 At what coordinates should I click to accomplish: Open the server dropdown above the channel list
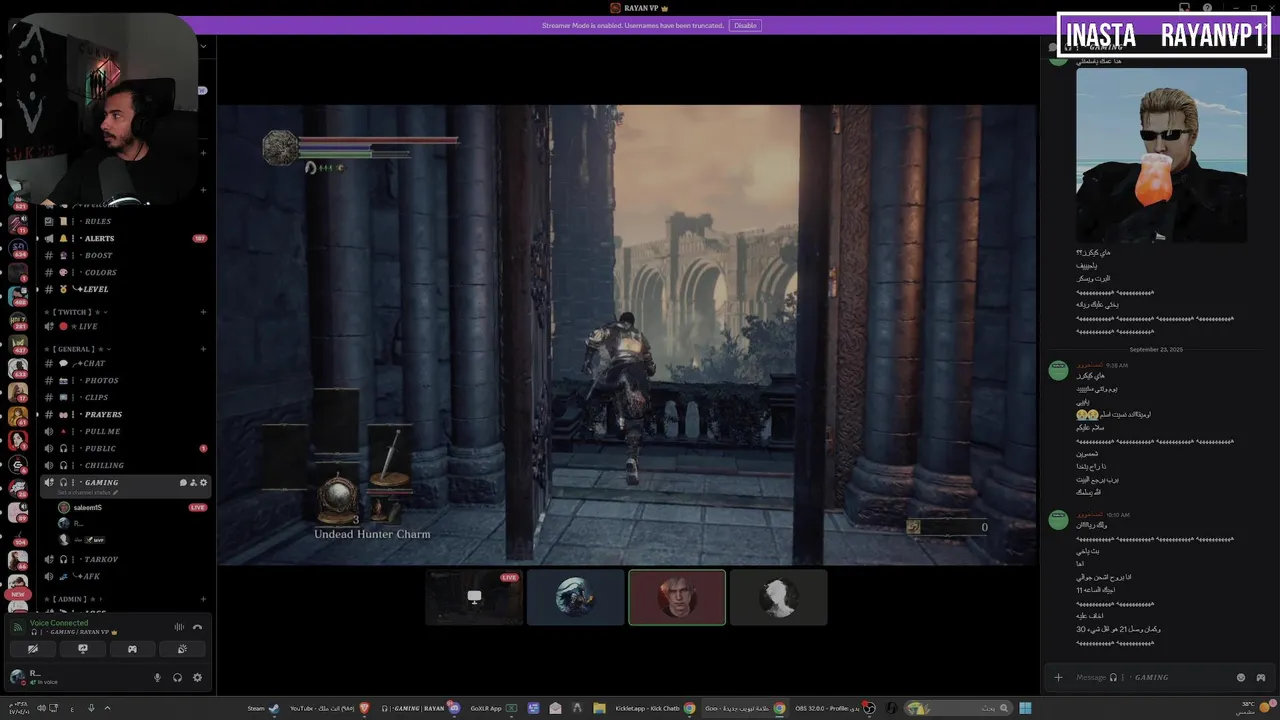tap(203, 46)
